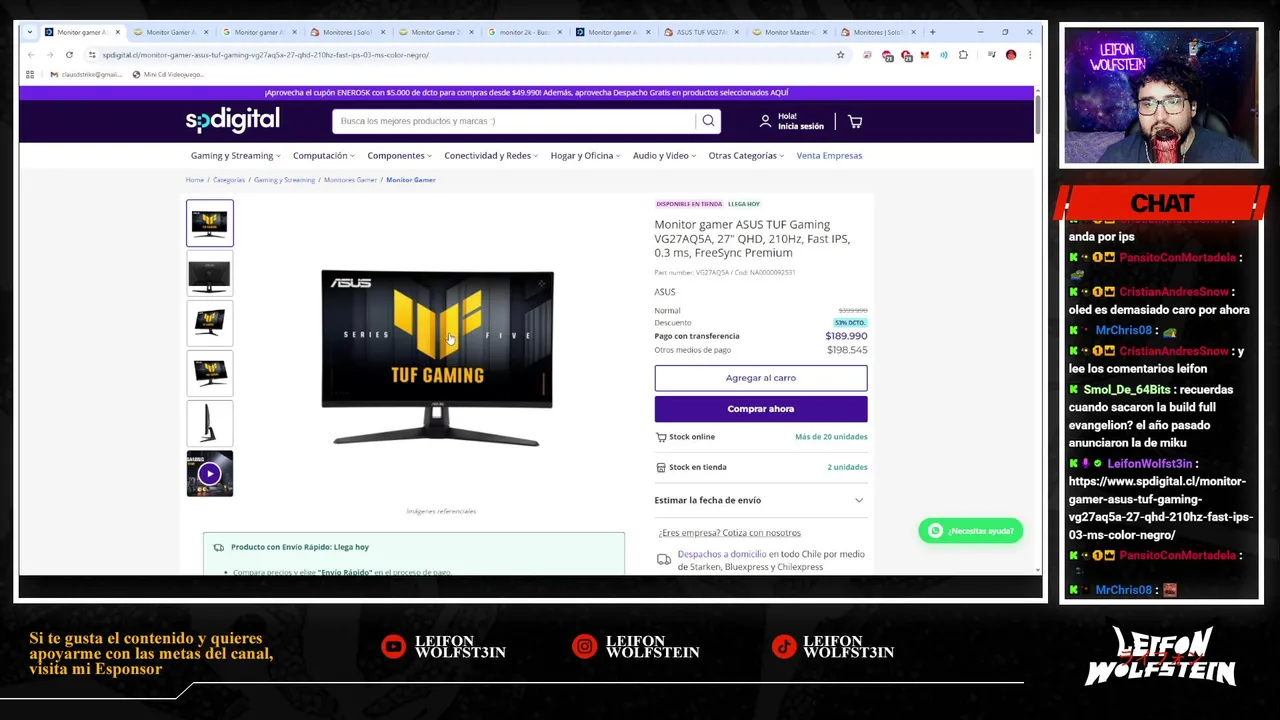Focus the product search input field

point(515,121)
